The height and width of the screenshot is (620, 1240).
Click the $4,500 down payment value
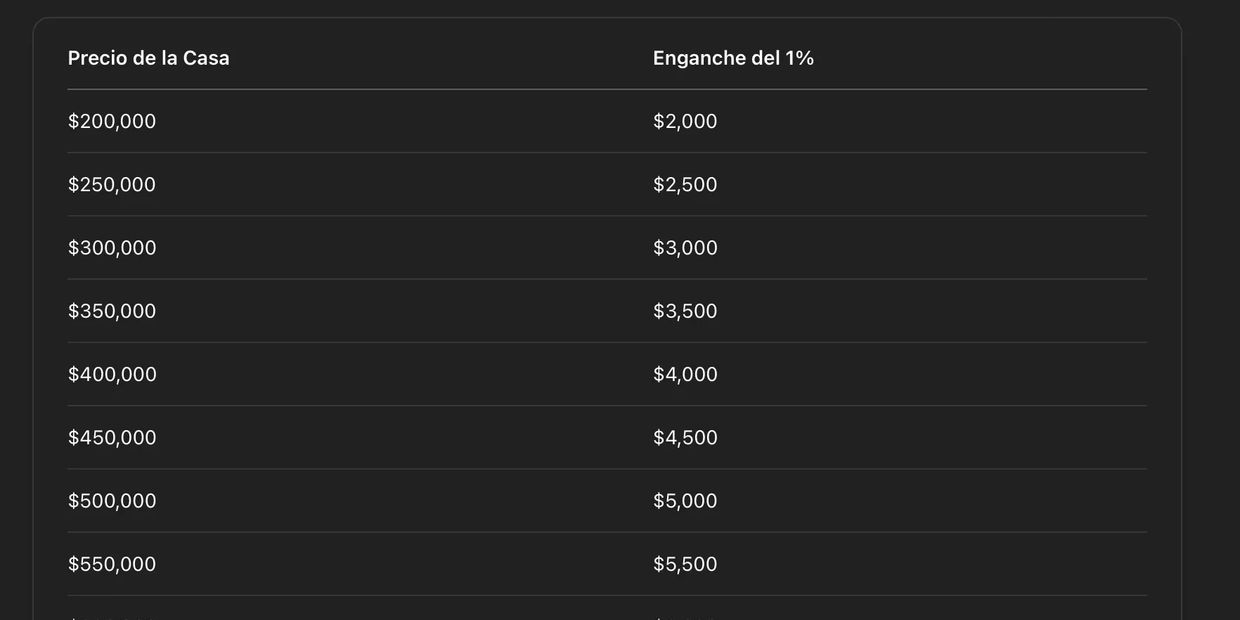click(685, 438)
